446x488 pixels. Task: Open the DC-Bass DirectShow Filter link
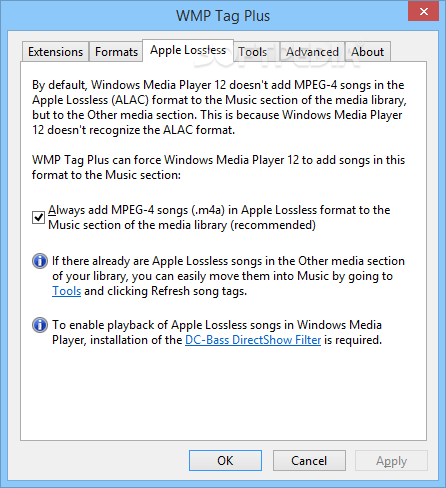(253, 340)
